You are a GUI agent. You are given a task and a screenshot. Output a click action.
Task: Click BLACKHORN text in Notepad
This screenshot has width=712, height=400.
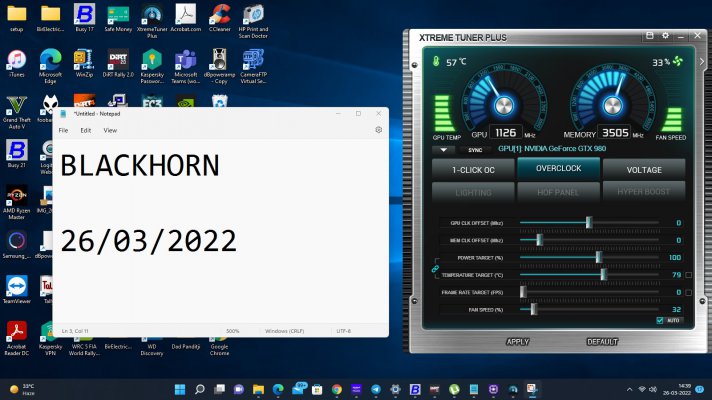tap(140, 165)
